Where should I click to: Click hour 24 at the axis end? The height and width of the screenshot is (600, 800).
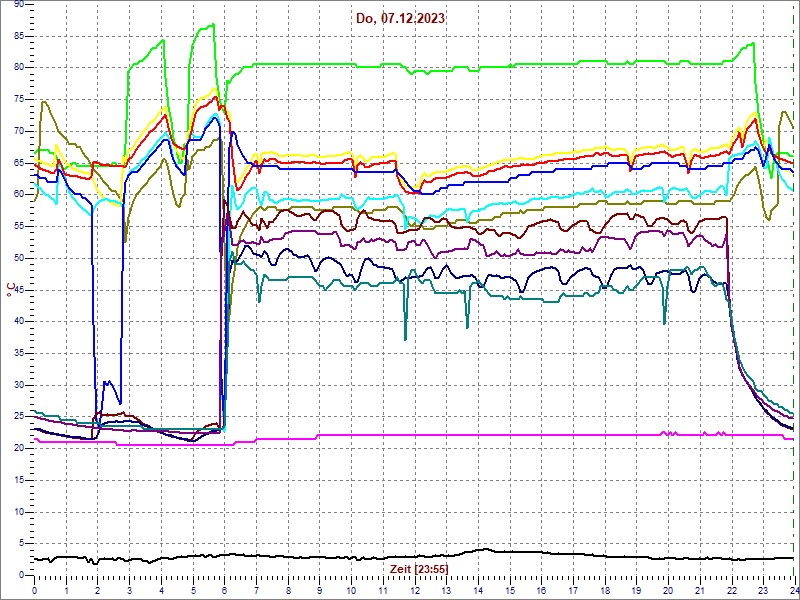click(792, 591)
